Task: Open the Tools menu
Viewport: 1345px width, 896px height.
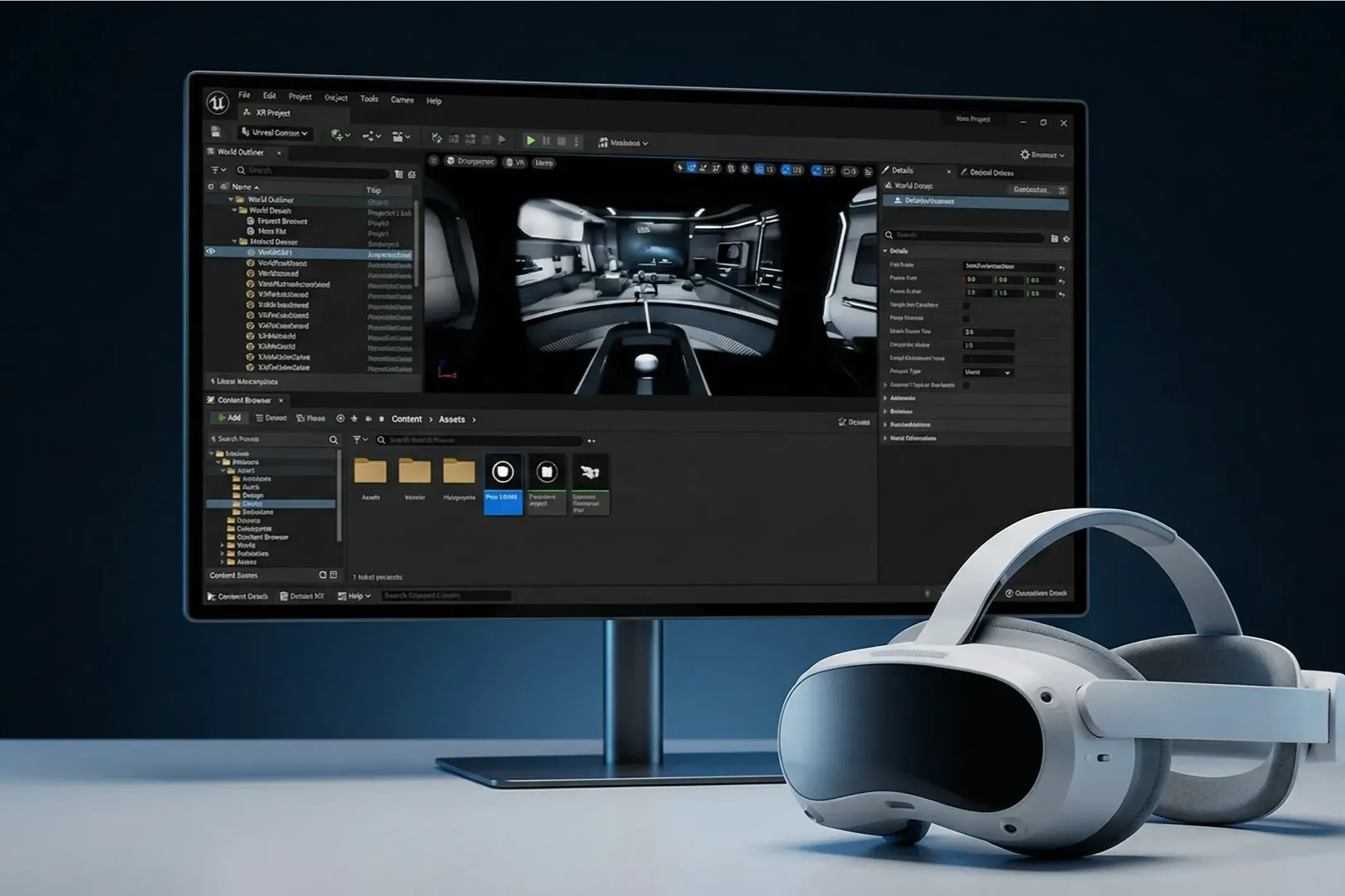Action: click(369, 98)
